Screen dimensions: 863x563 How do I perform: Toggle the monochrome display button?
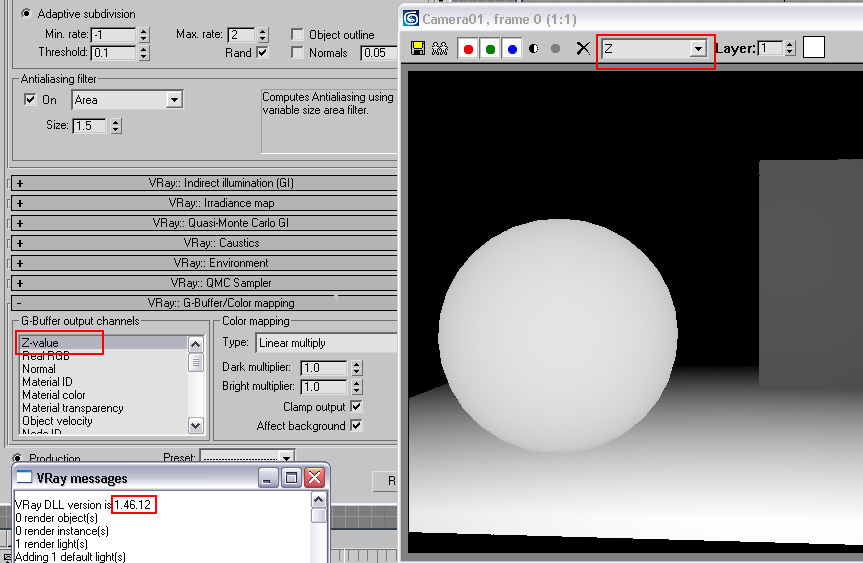pyautogui.click(x=555, y=48)
